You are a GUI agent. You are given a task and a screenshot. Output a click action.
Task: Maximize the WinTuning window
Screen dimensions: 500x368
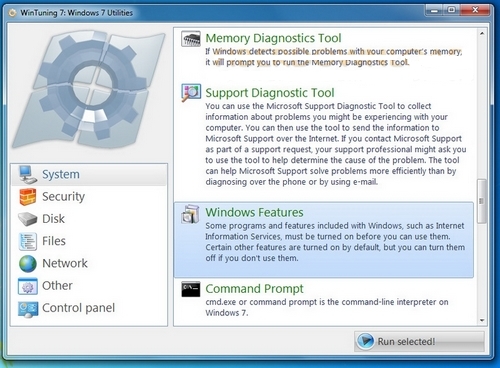[451, 10]
